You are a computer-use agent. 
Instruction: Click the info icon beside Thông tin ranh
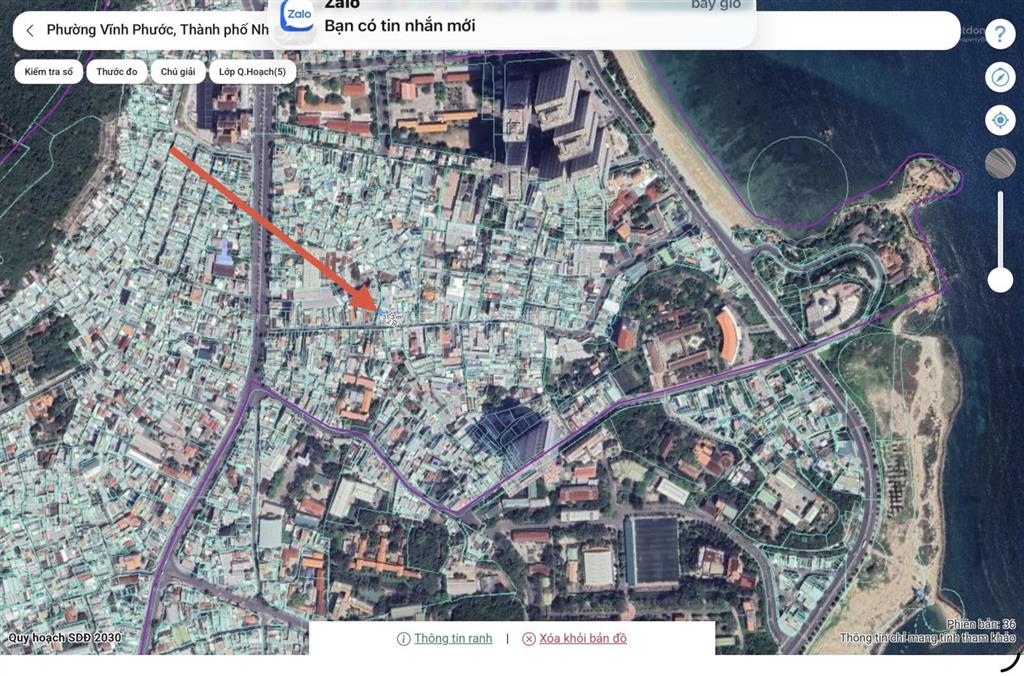[x=404, y=639]
